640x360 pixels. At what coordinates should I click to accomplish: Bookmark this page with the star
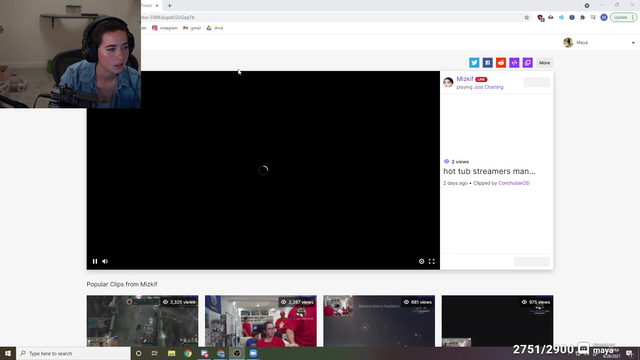tap(527, 18)
